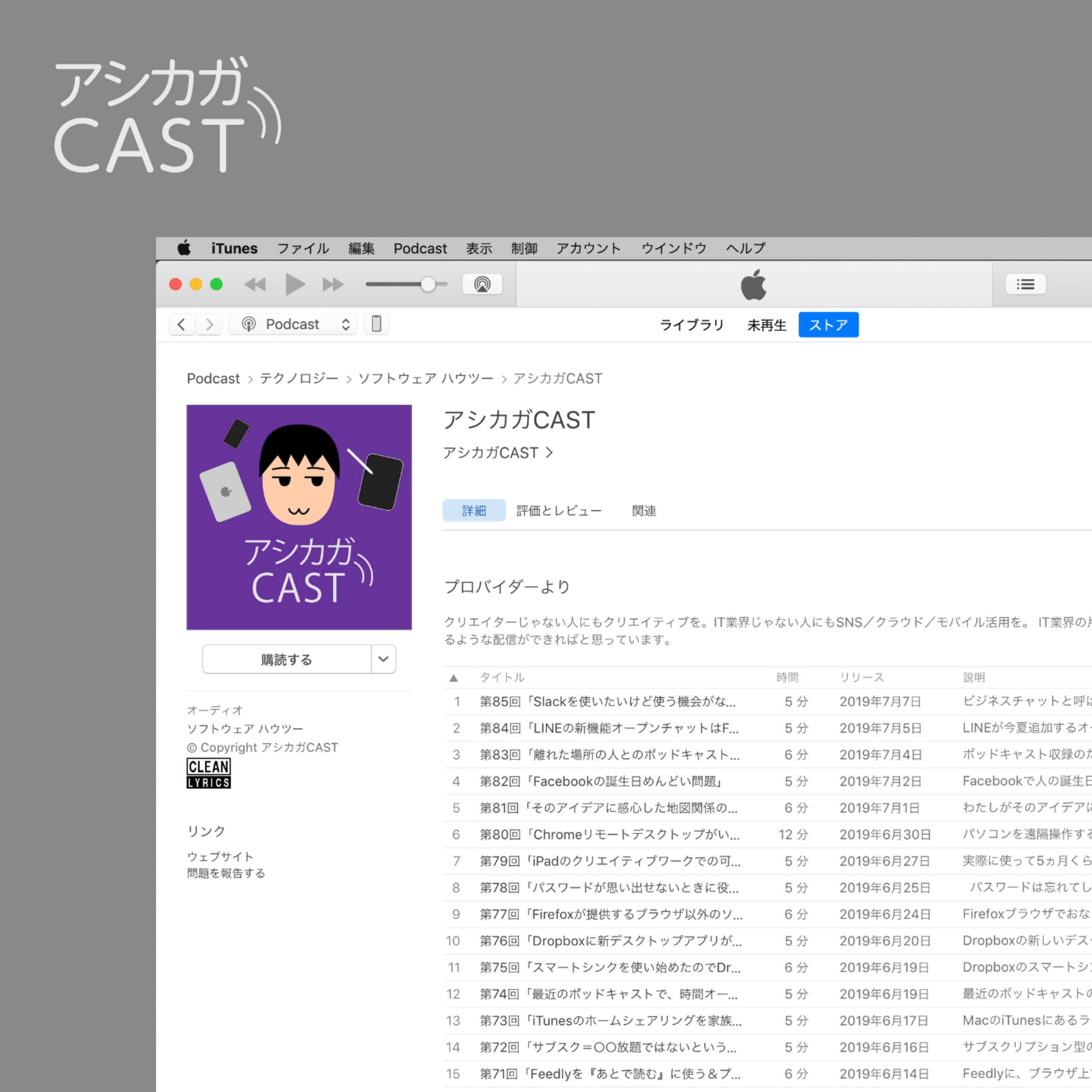Click ソフトウェア ハウツー breadcrumb link
1092x1092 pixels.
pyautogui.click(x=426, y=379)
